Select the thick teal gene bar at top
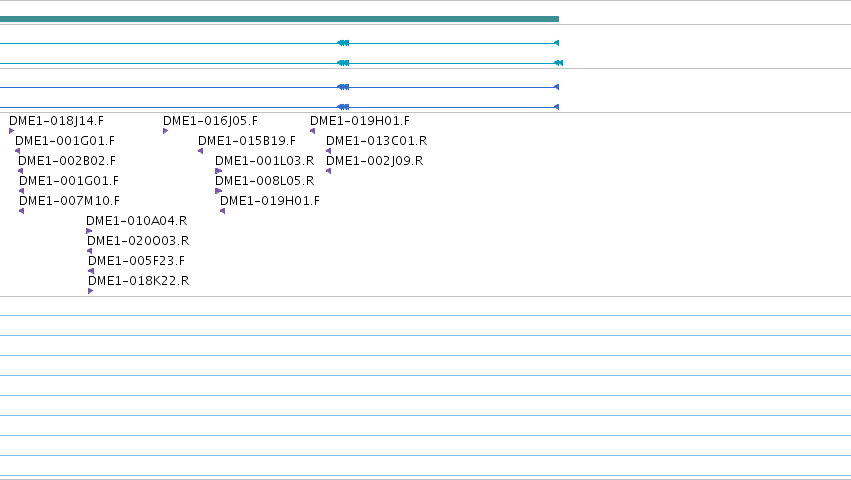 point(280,19)
